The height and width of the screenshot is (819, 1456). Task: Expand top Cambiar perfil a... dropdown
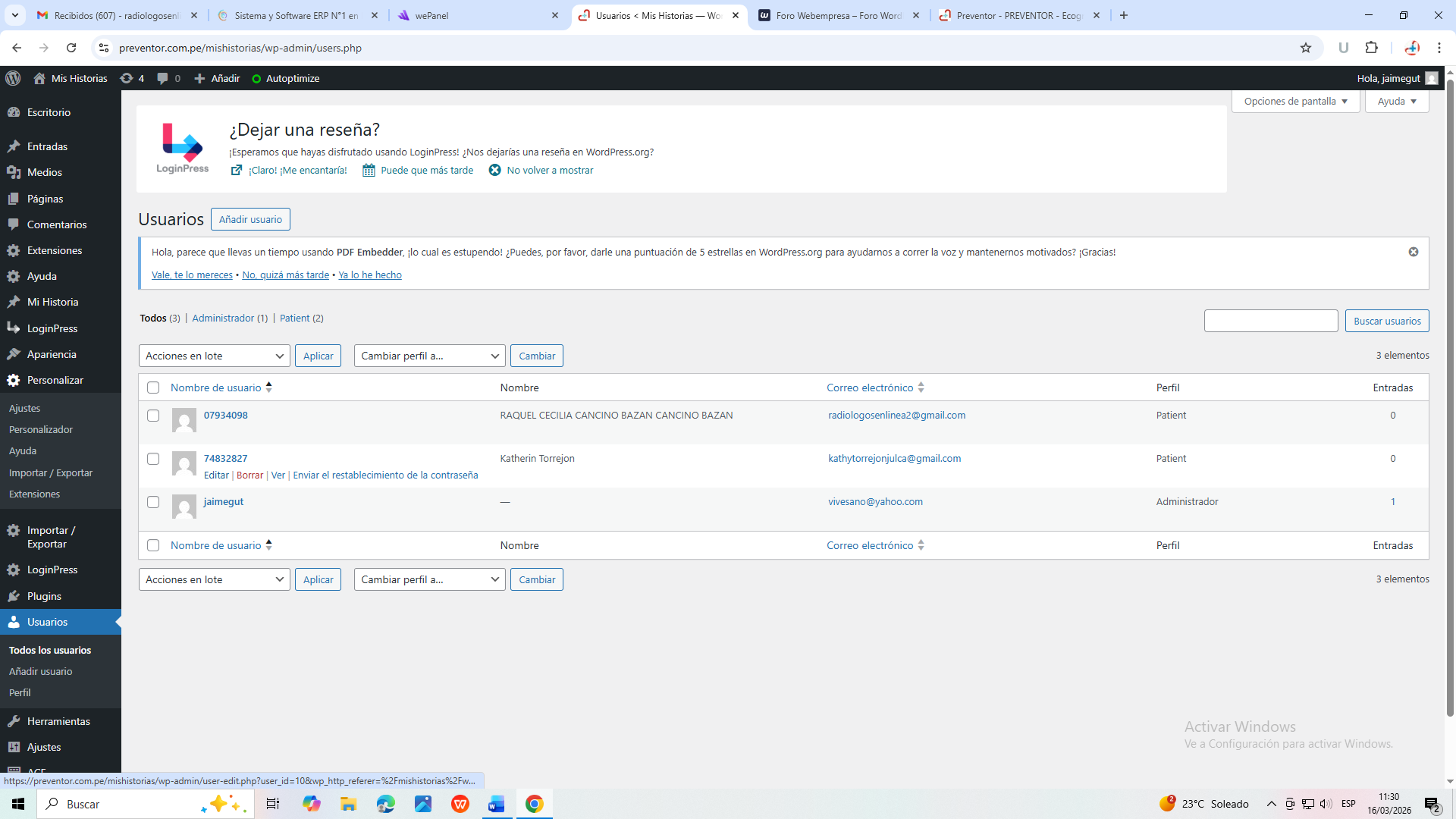tap(429, 356)
